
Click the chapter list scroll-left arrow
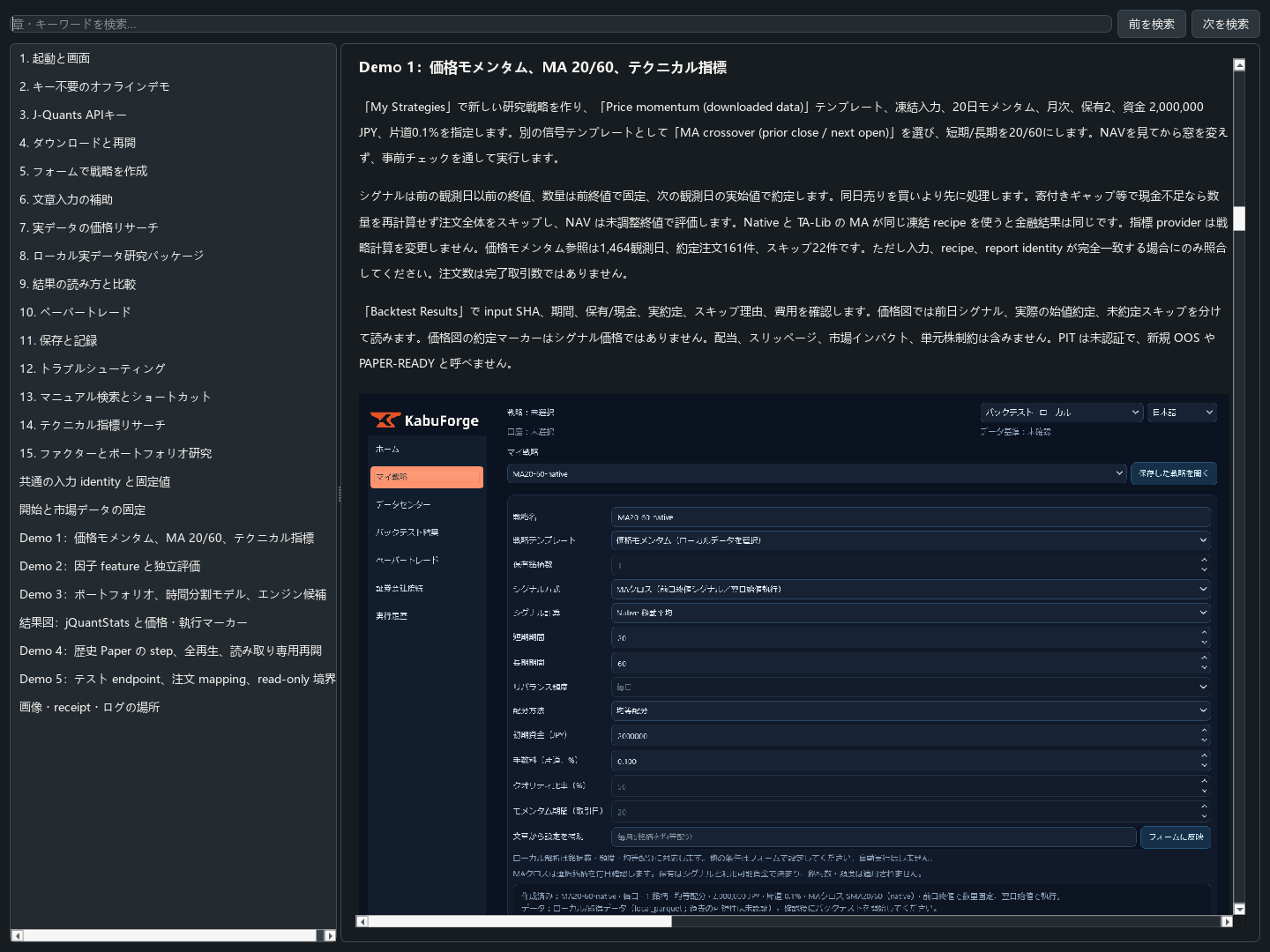coord(17,935)
